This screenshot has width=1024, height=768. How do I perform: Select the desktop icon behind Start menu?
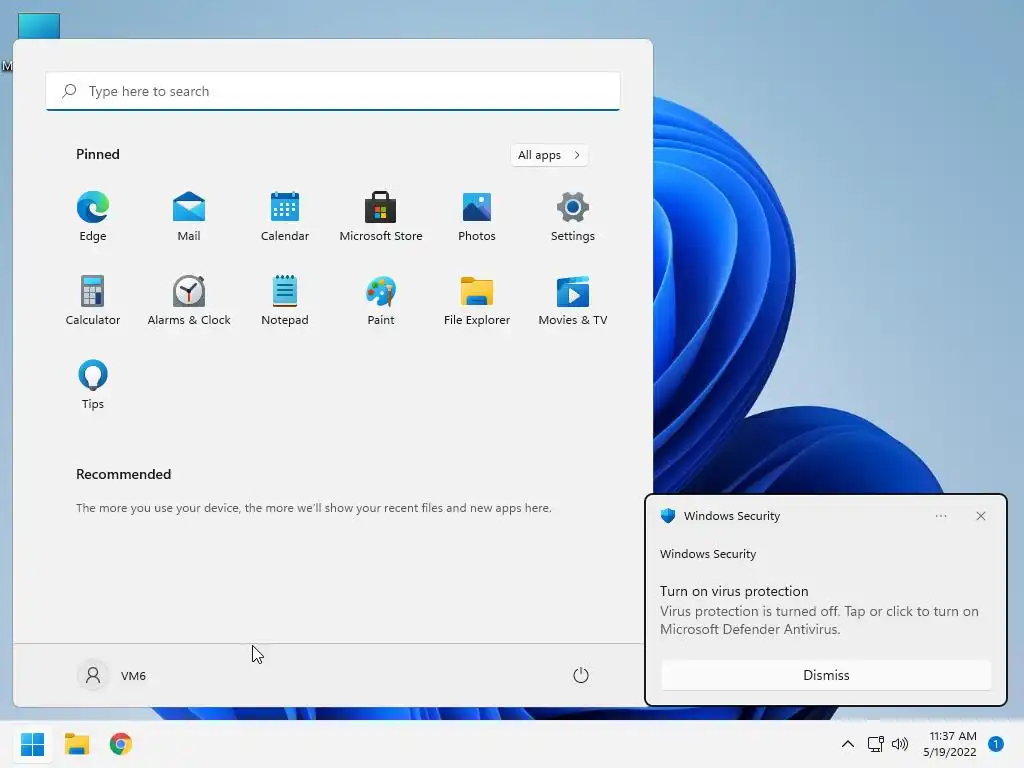(x=39, y=26)
